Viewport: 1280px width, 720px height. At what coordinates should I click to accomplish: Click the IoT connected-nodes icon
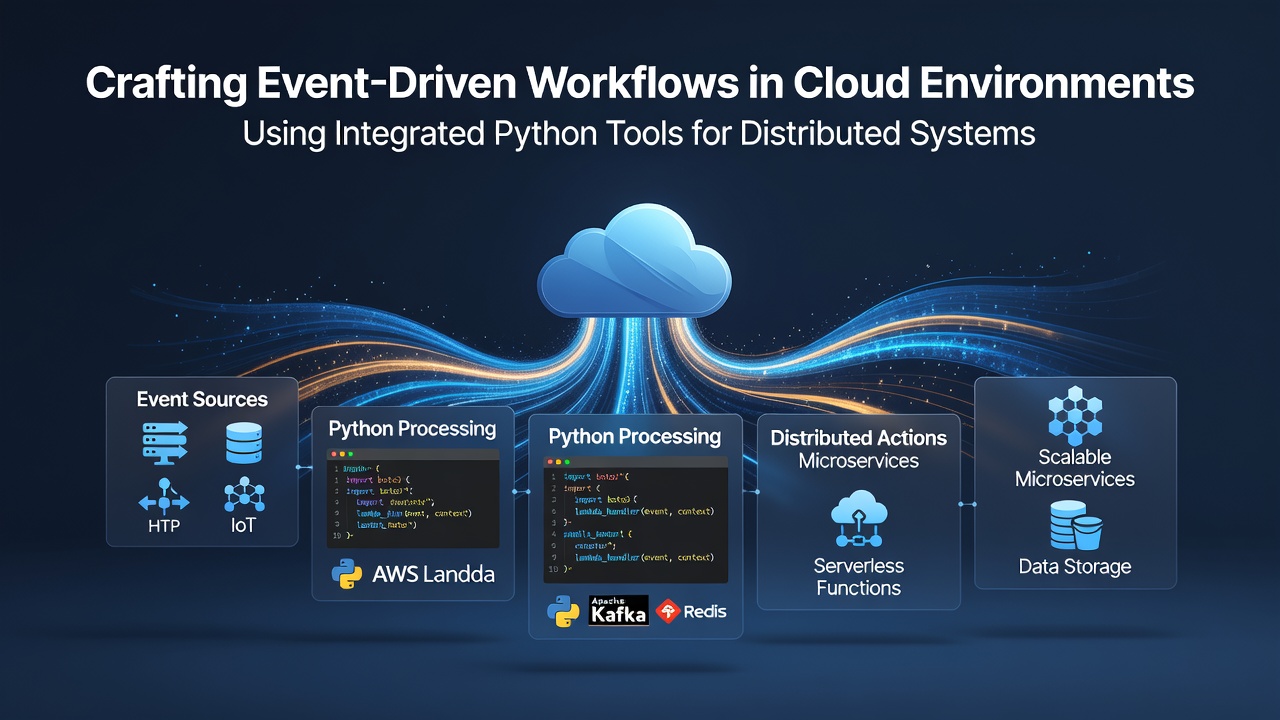coord(244,494)
